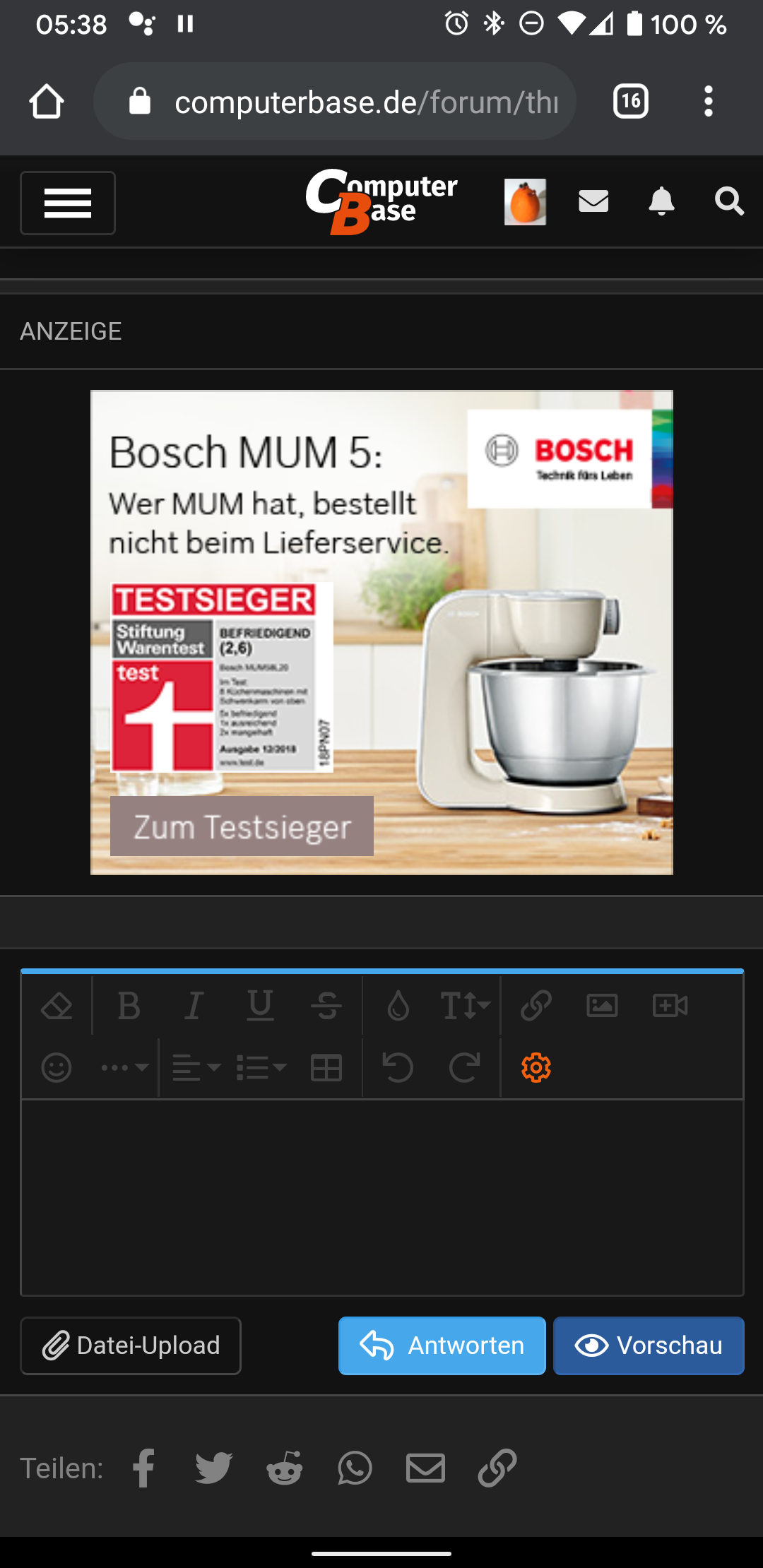
Task: Undo the last edit in the editor
Action: (x=398, y=1067)
